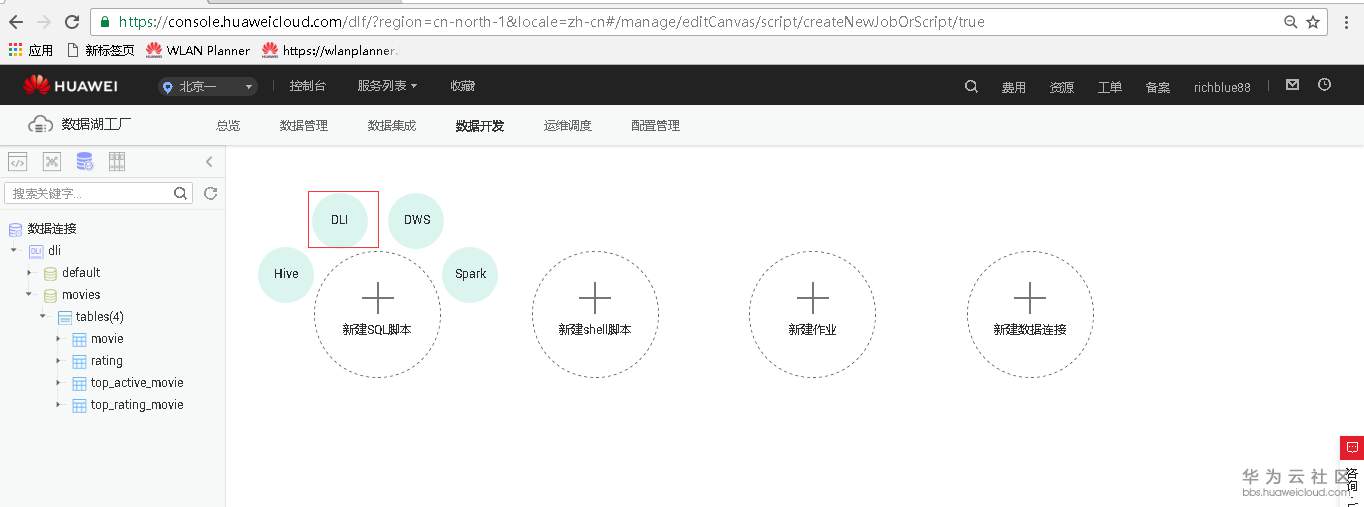Open the red 咨询 chat icon
The height and width of the screenshot is (507, 1364).
[1352, 448]
